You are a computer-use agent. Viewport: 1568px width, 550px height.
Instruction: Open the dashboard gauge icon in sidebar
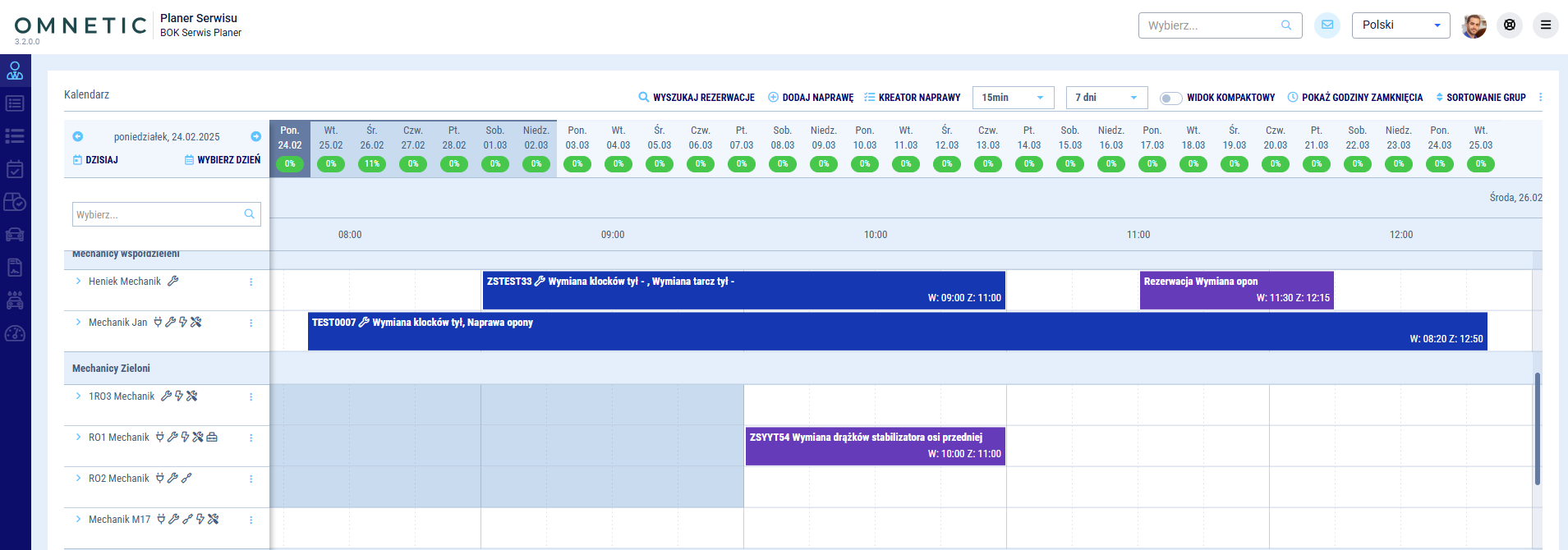[x=15, y=333]
